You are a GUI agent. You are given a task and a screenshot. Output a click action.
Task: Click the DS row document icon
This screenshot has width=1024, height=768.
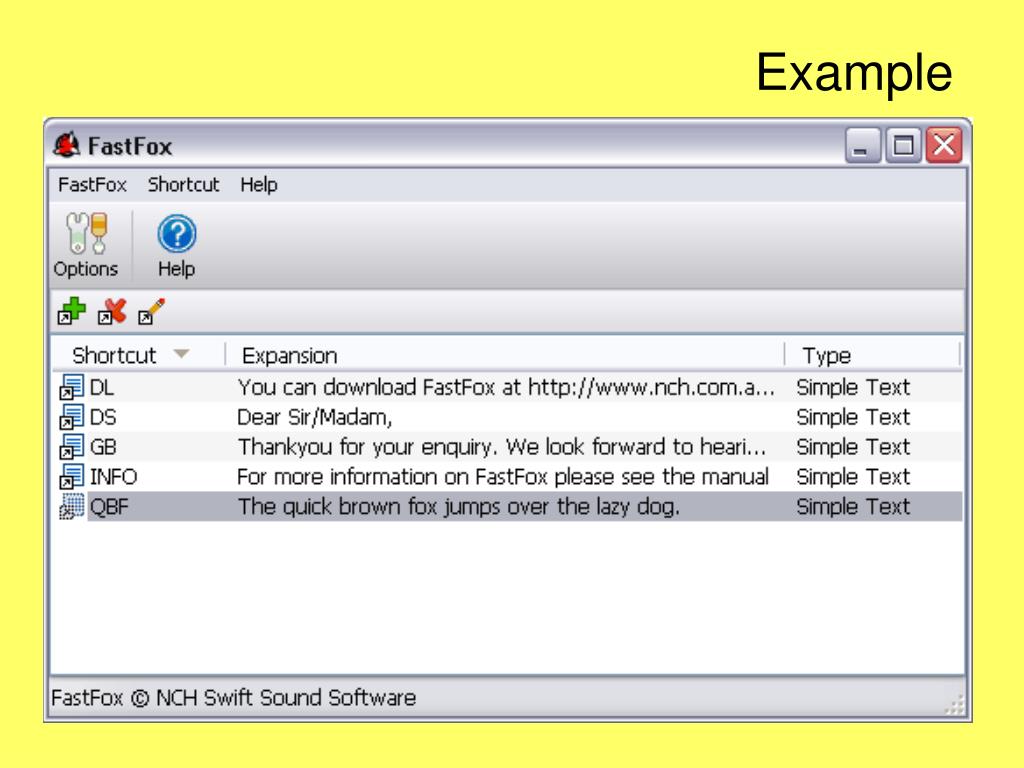click(x=71, y=417)
